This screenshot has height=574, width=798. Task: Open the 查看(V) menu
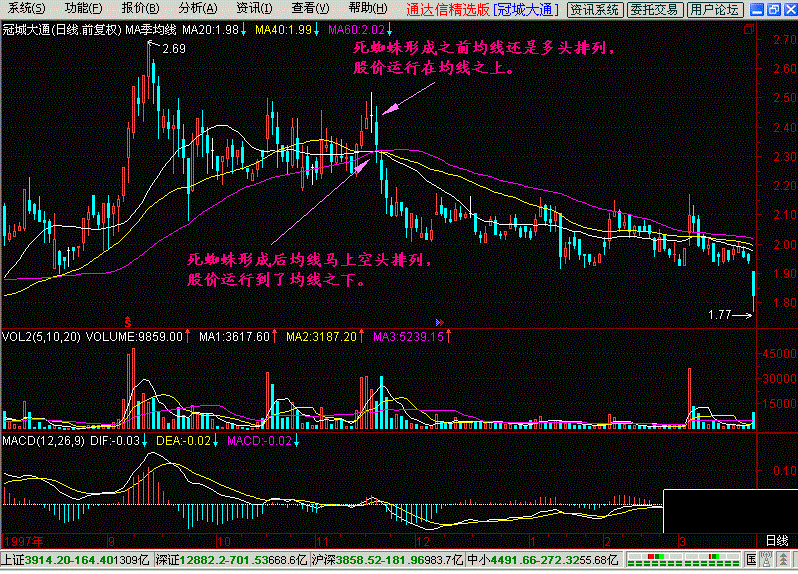[x=310, y=9]
